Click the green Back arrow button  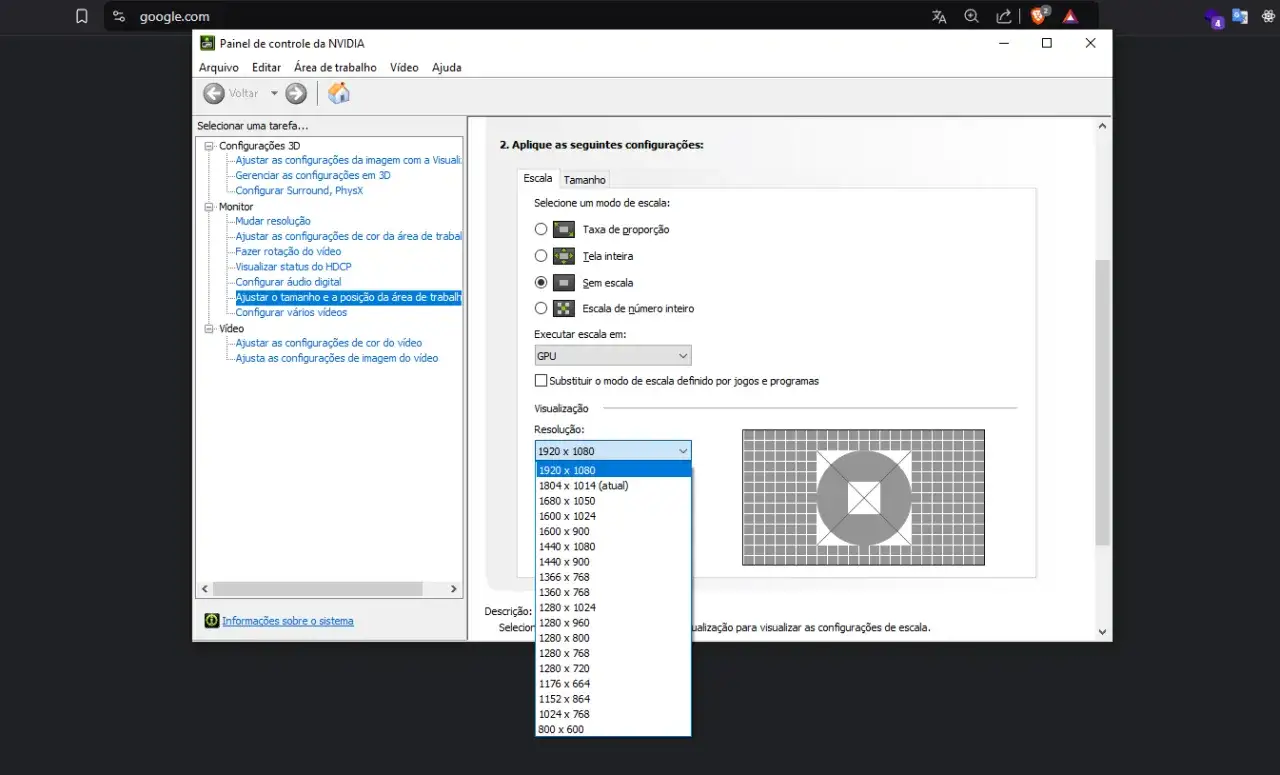click(x=214, y=93)
